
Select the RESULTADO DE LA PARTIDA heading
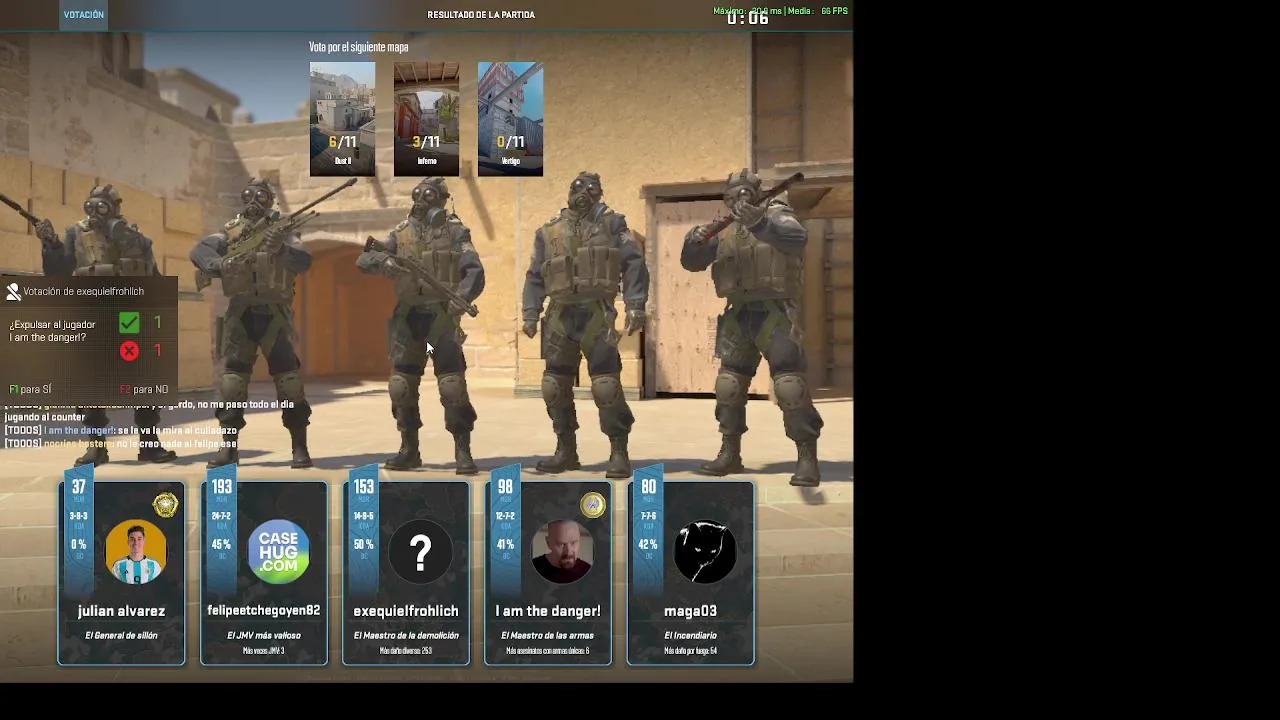click(x=481, y=15)
